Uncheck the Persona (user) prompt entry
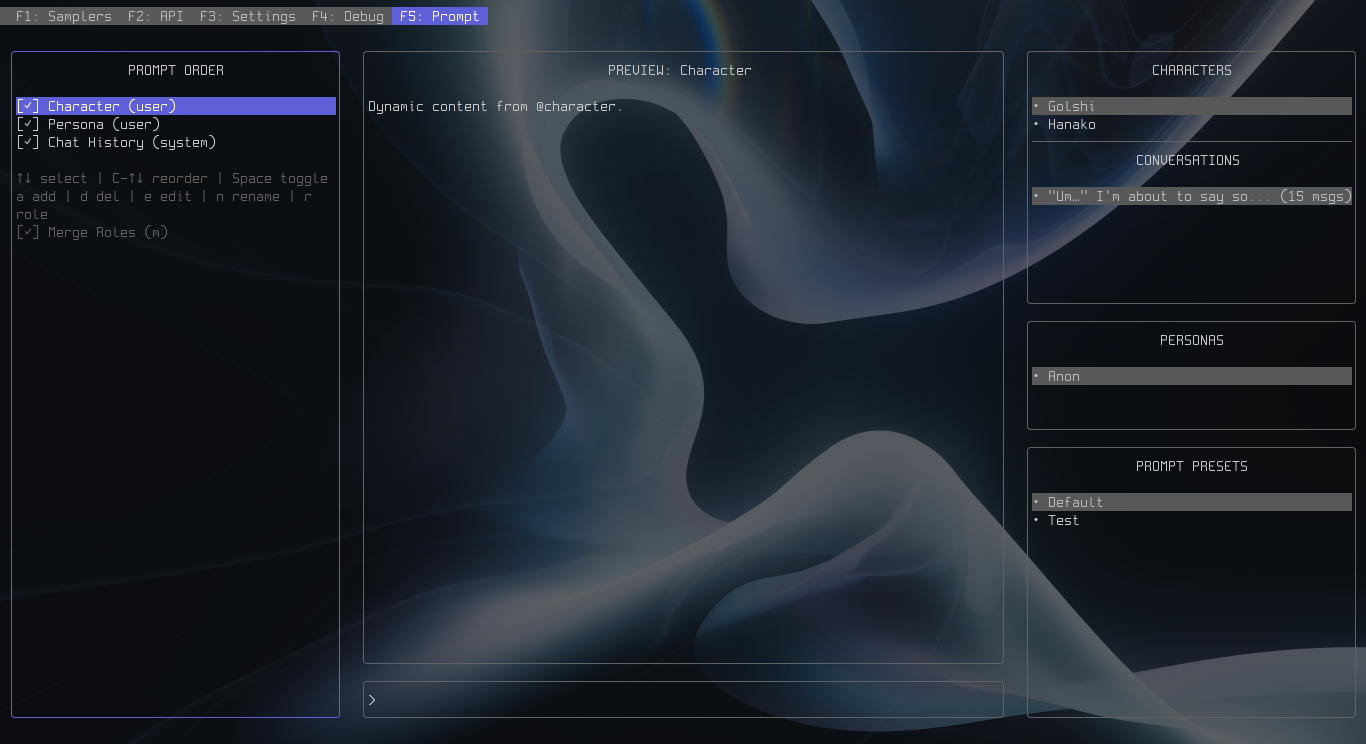1366x744 pixels. point(28,124)
